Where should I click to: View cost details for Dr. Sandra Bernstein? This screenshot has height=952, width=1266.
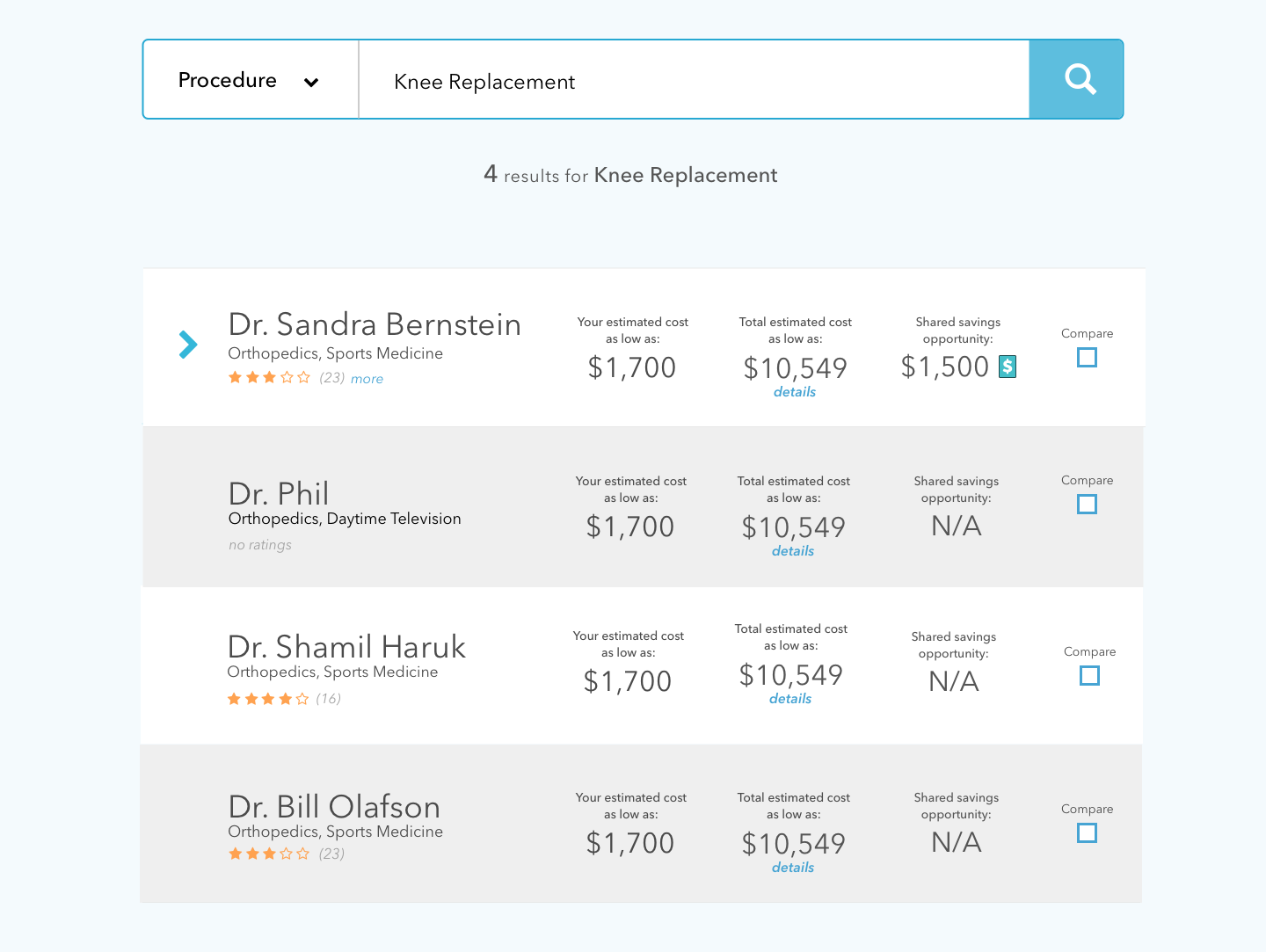(795, 392)
